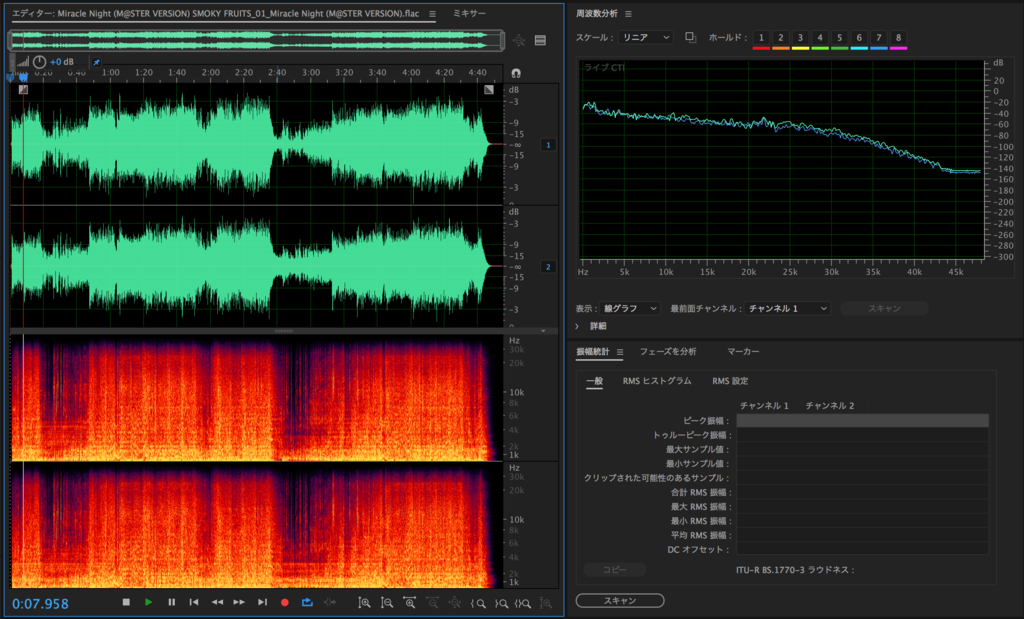Zoom in at out point
Image resolution: width=1024 pixels, height=619 pixels.
tap(501, 603)
